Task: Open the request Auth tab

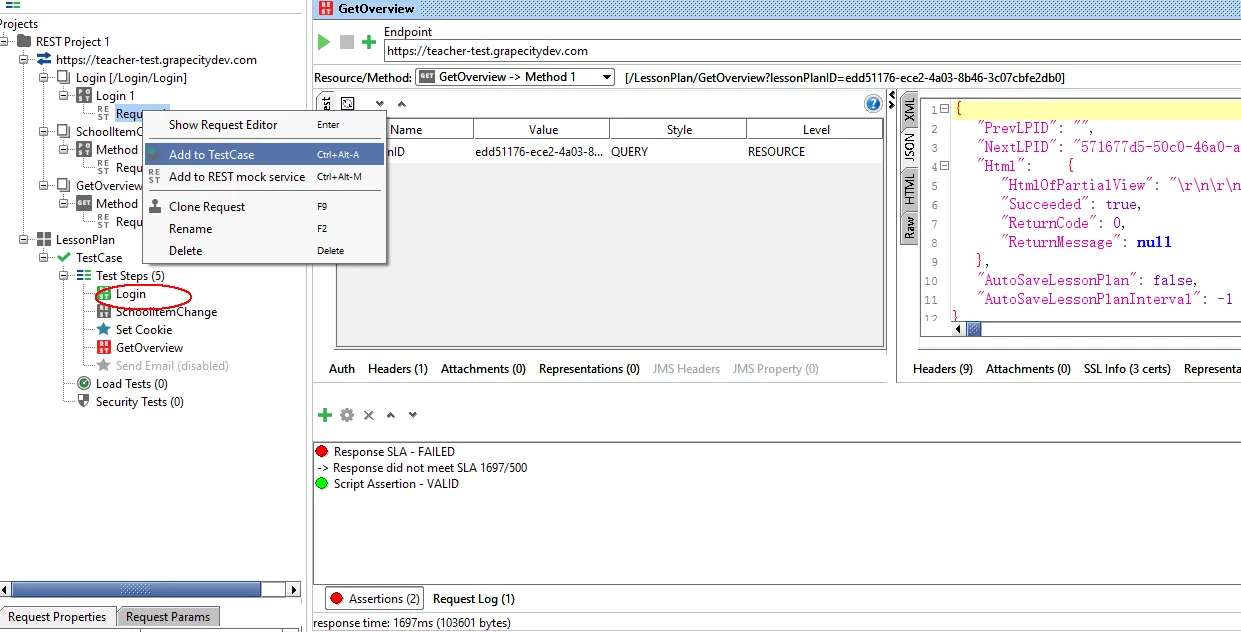Action: point(342,369)
